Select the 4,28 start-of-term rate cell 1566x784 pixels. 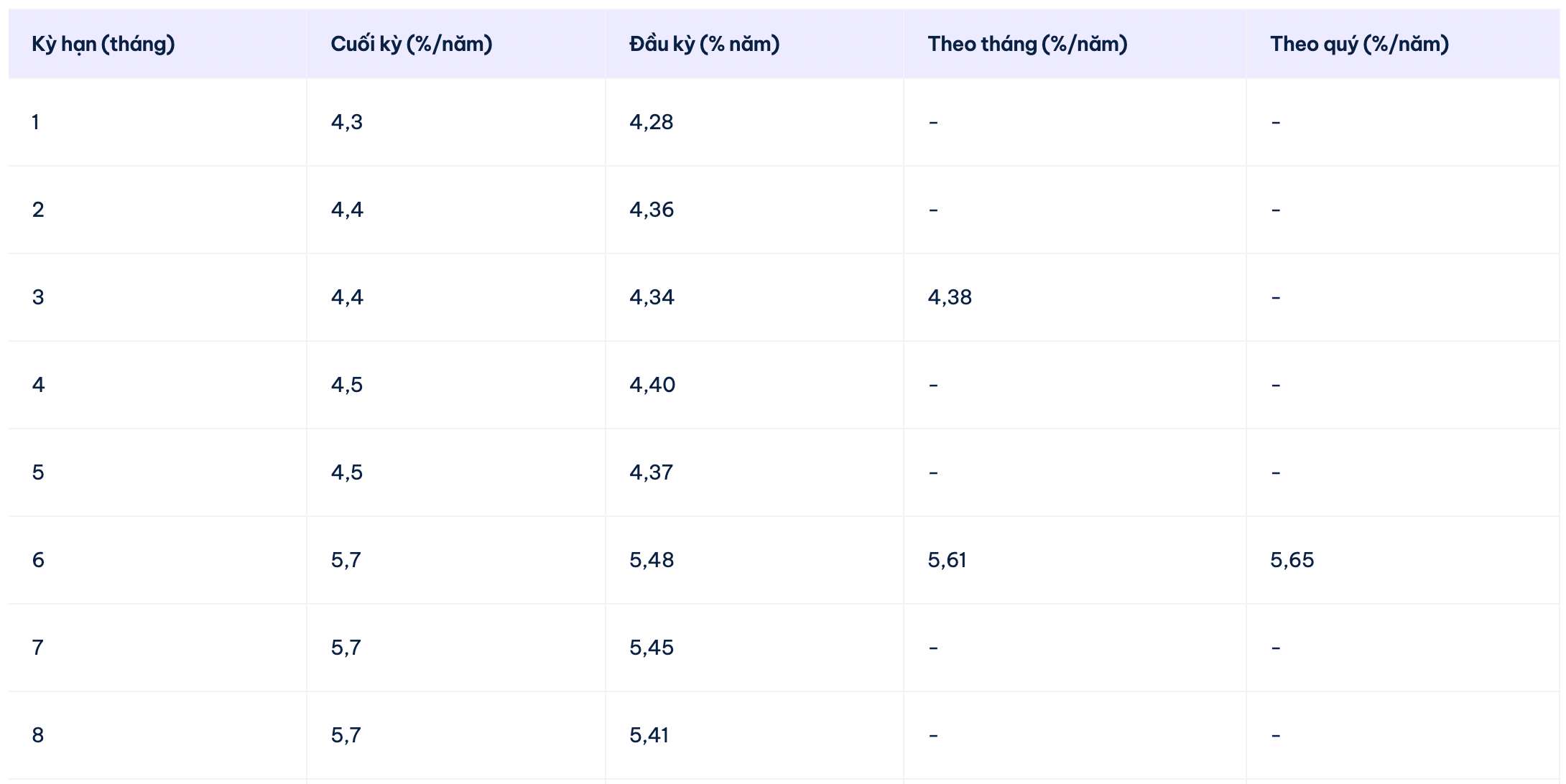click(651, 122)
